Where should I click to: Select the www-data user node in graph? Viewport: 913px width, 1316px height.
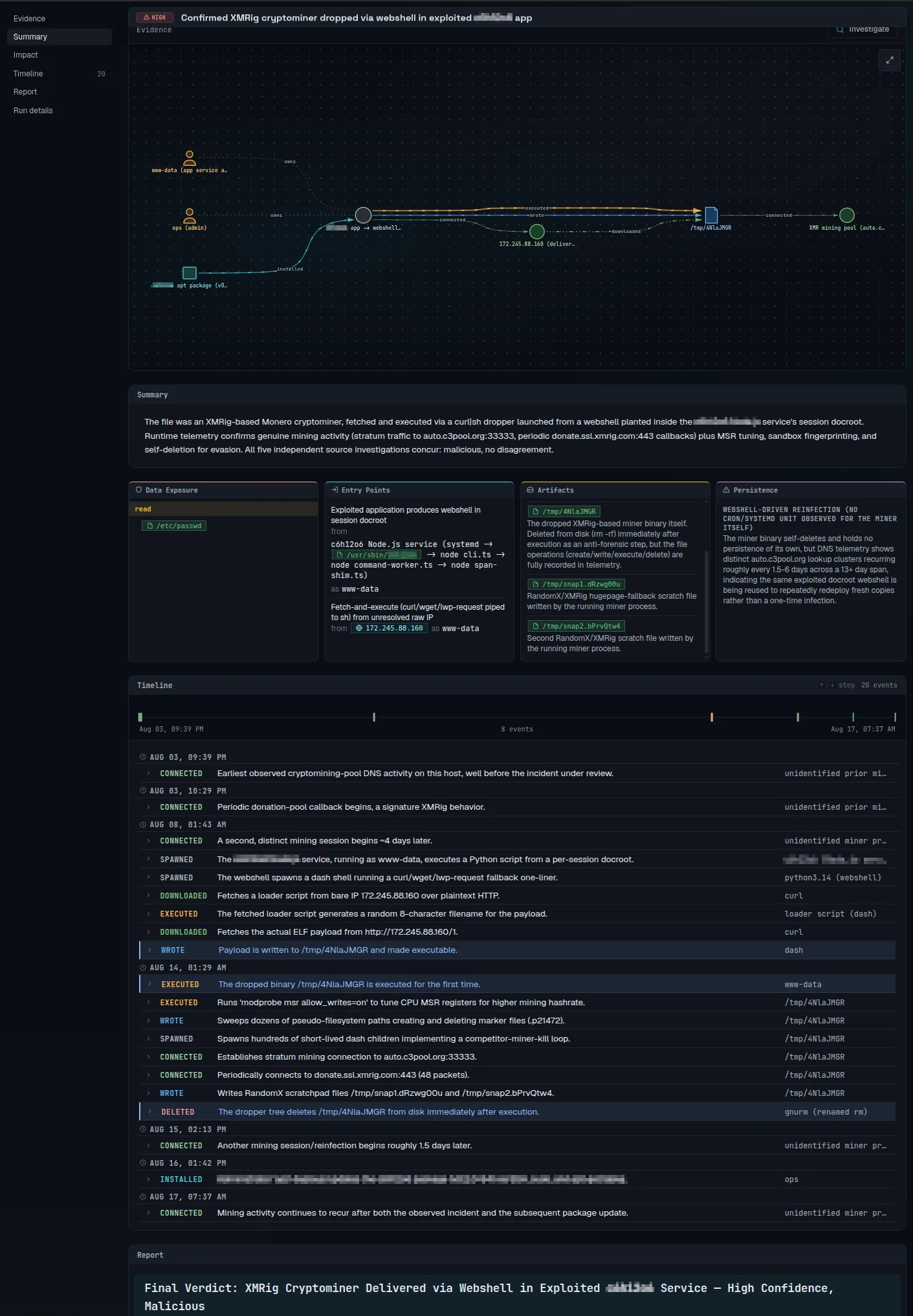coord(190,158)
